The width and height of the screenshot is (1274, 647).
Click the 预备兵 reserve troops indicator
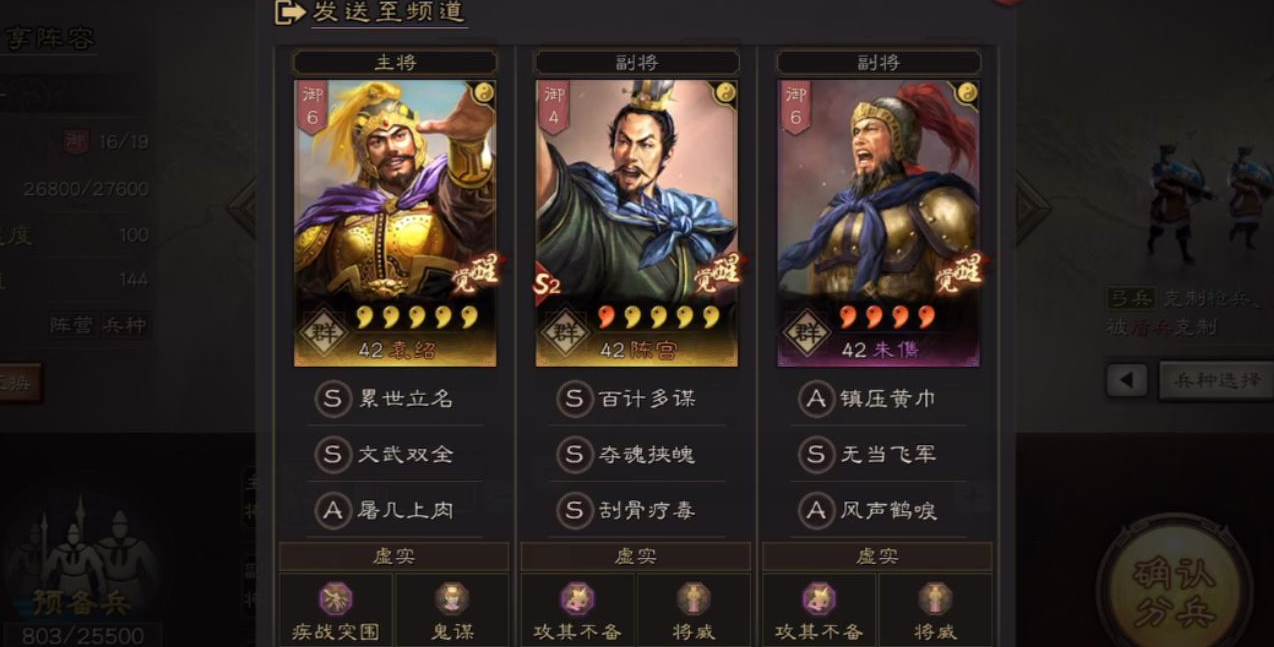click(x=82, y=602)
